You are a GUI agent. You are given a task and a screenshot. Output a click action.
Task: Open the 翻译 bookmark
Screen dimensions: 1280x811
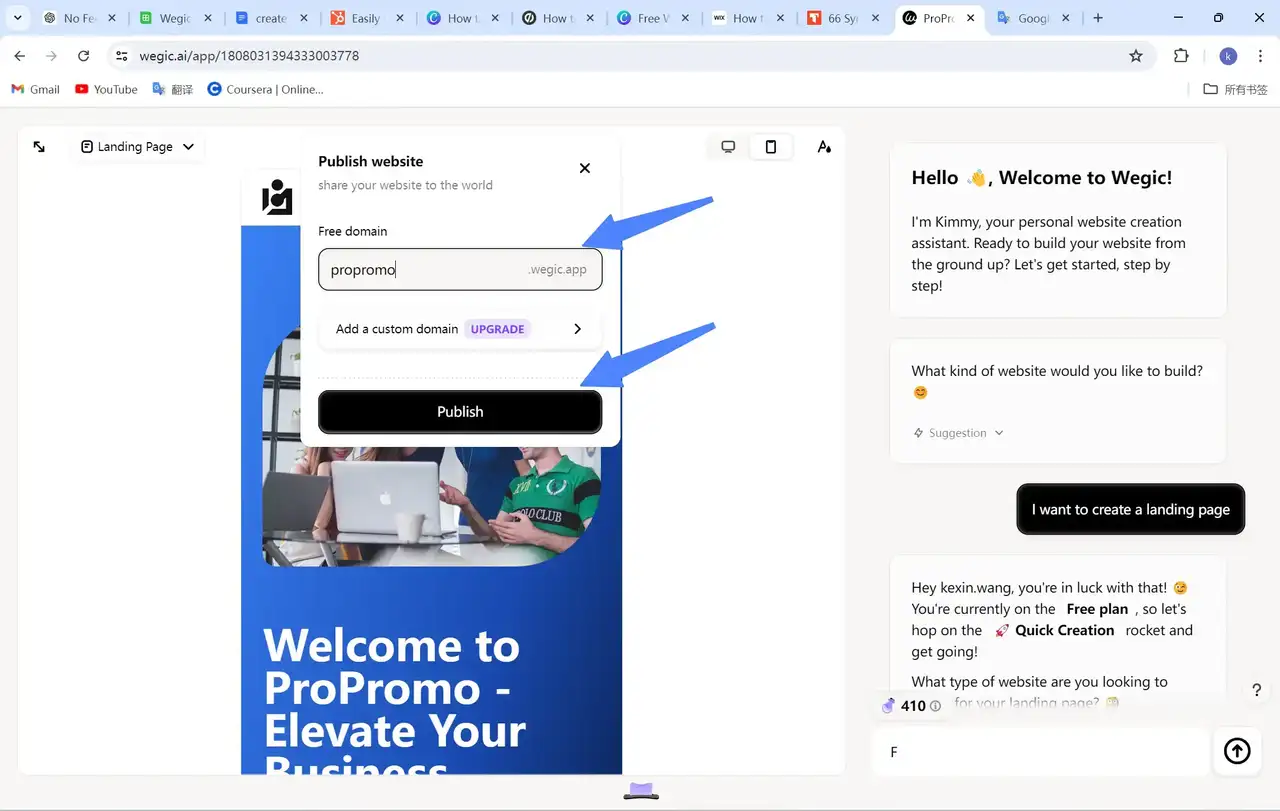(x=172, y=89)
